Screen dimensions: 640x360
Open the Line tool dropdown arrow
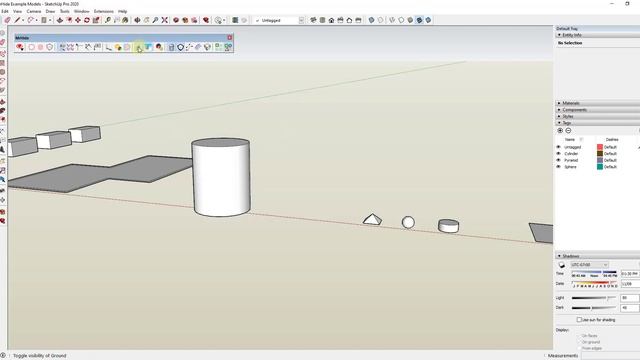[22, 20]
